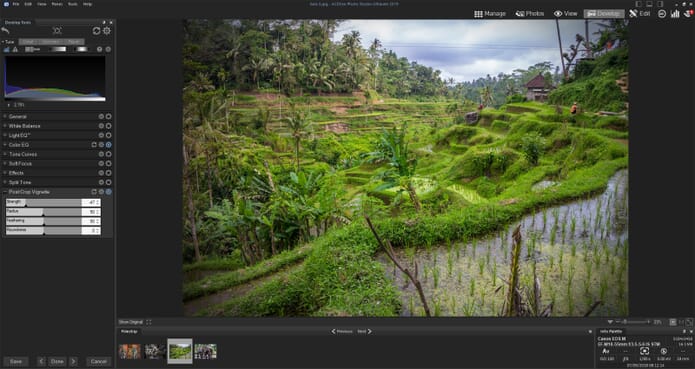Open the Manage mode grid

[x=490, y=14]
